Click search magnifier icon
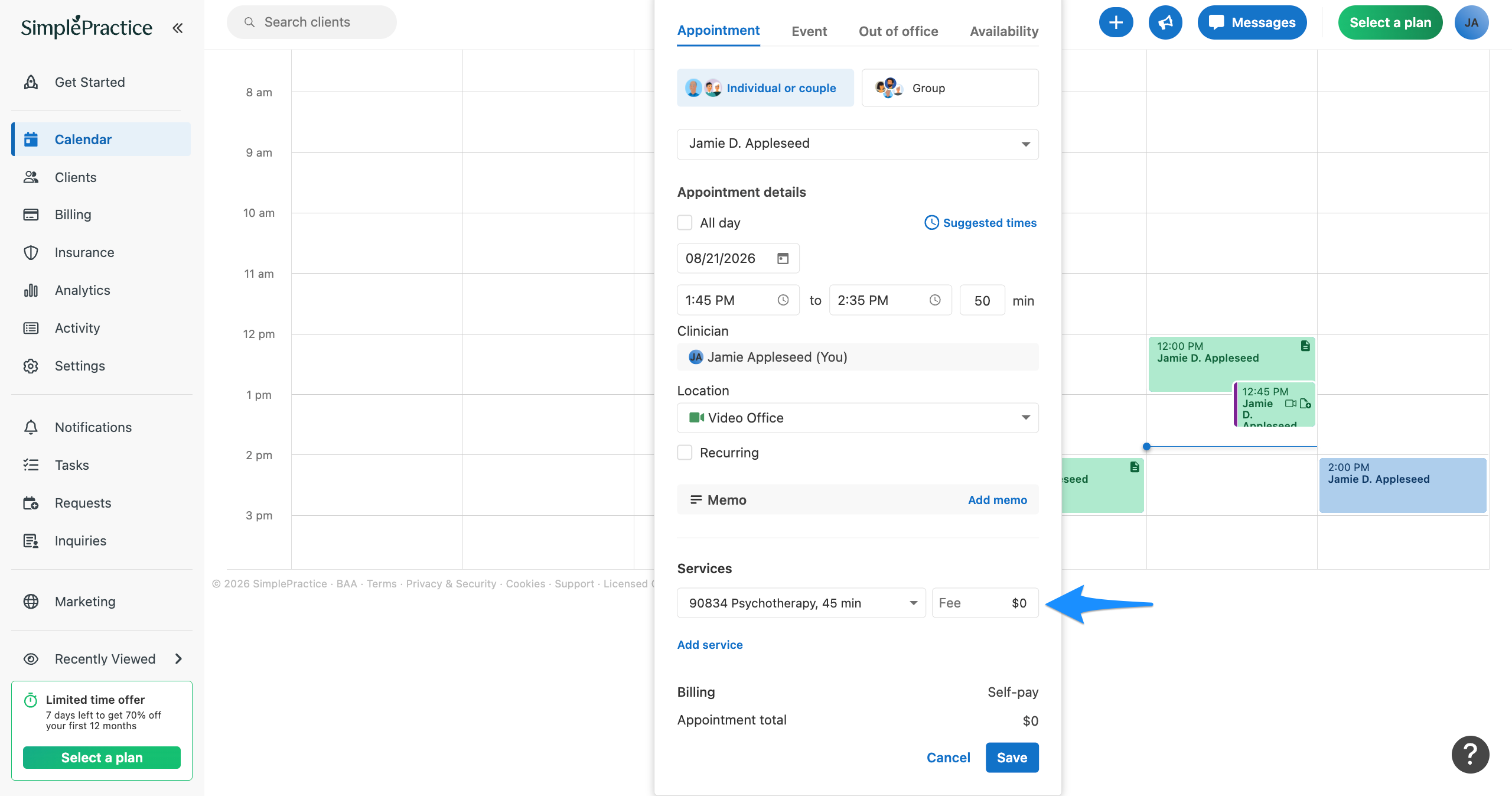This screenshot has height=796, width=1512. 249,22
